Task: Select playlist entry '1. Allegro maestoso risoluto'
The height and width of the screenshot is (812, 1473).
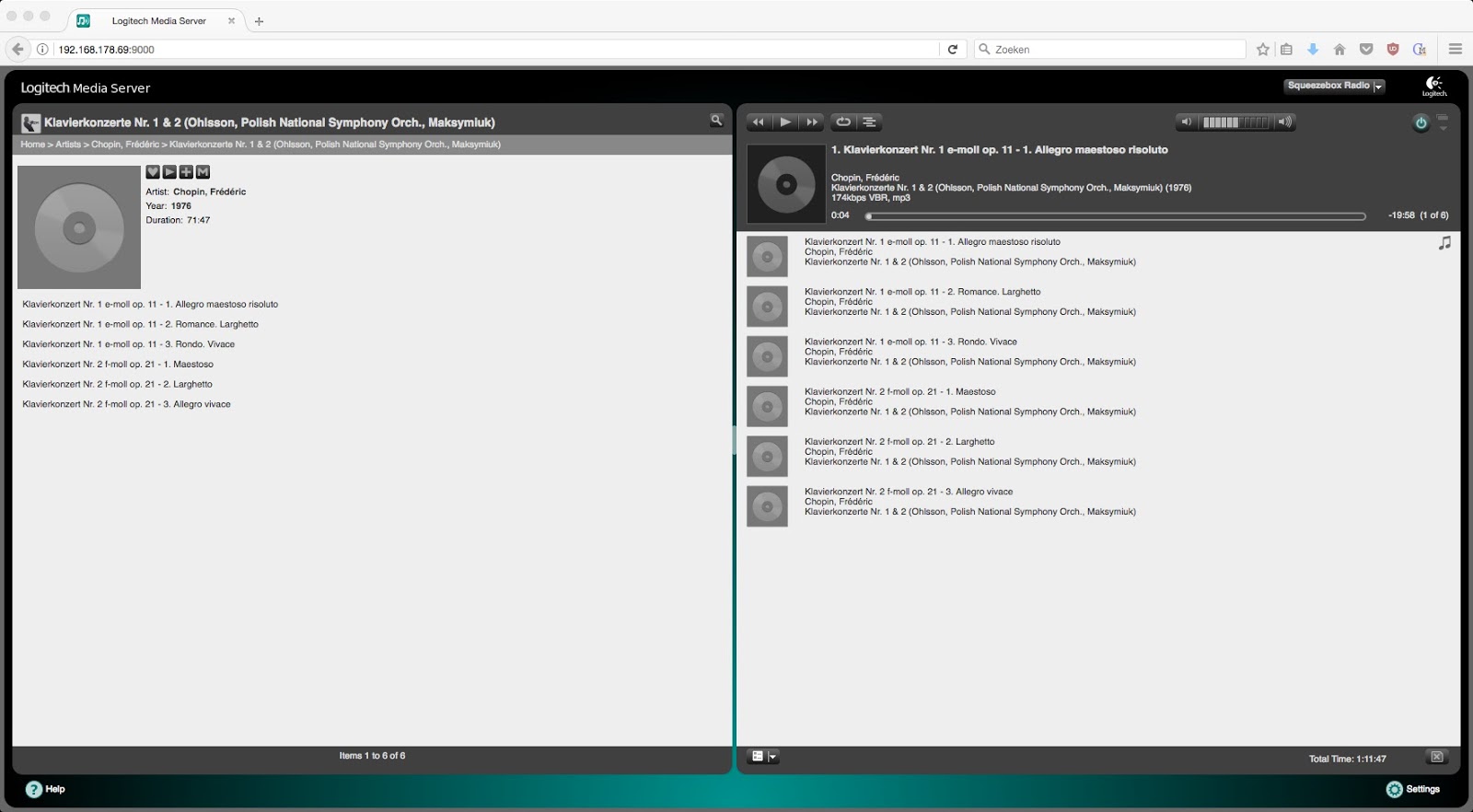Action: coord(933,242)
